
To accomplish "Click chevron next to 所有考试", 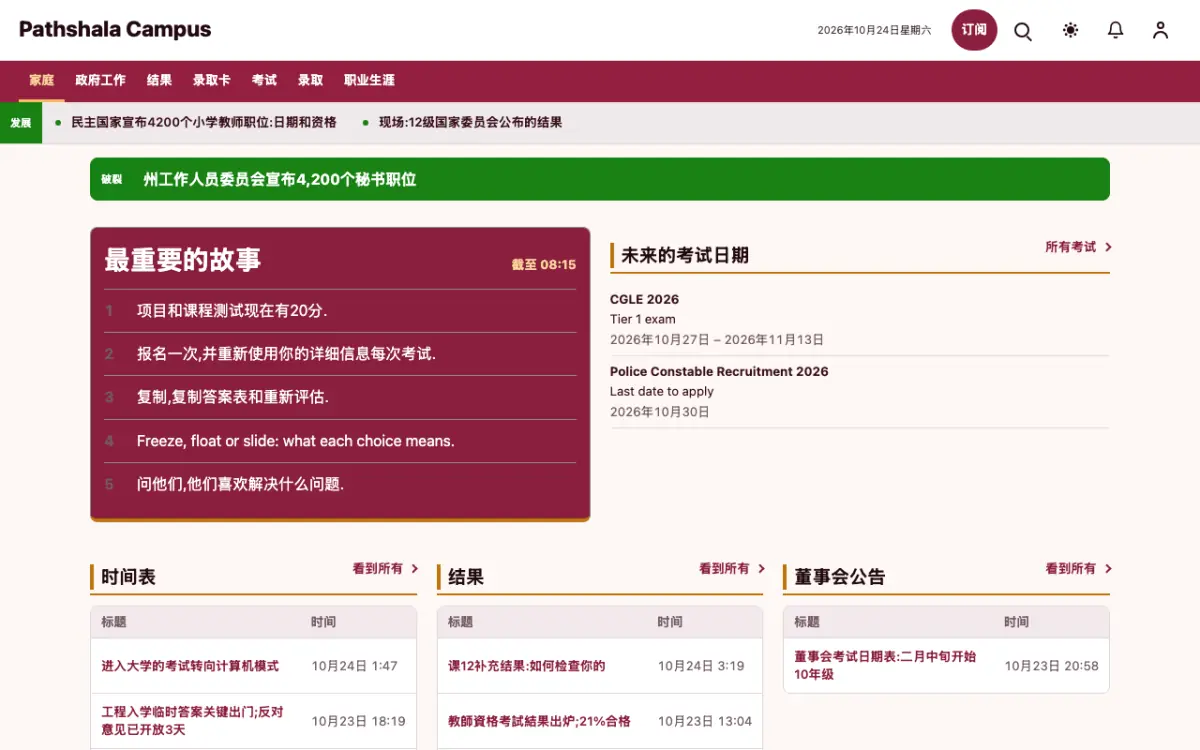I will [x=1108, y=247].
